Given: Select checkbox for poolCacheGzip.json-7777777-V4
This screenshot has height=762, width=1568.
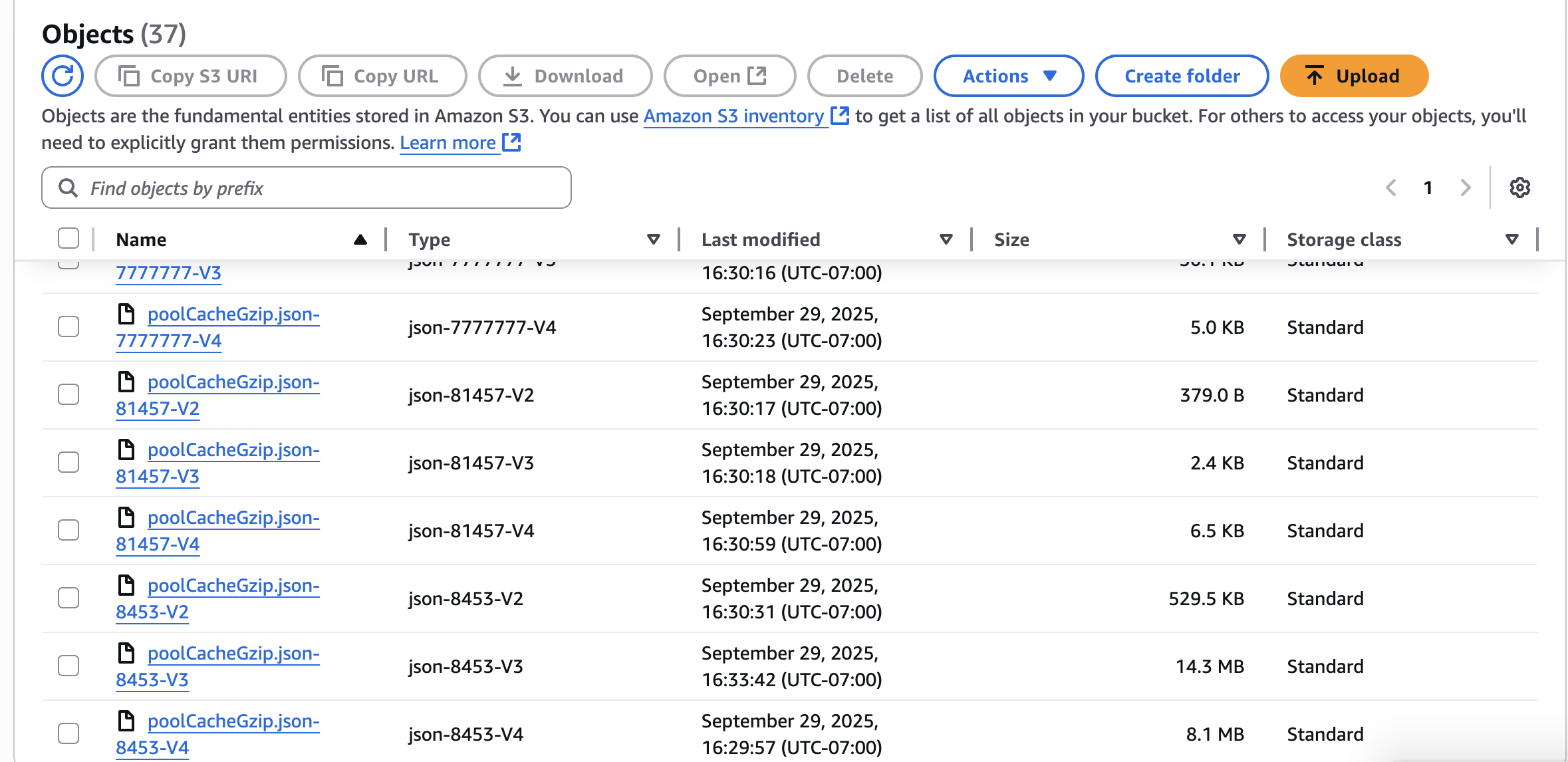Looking at the screenshot, I should pyautogui.click(x=68, y=326).
